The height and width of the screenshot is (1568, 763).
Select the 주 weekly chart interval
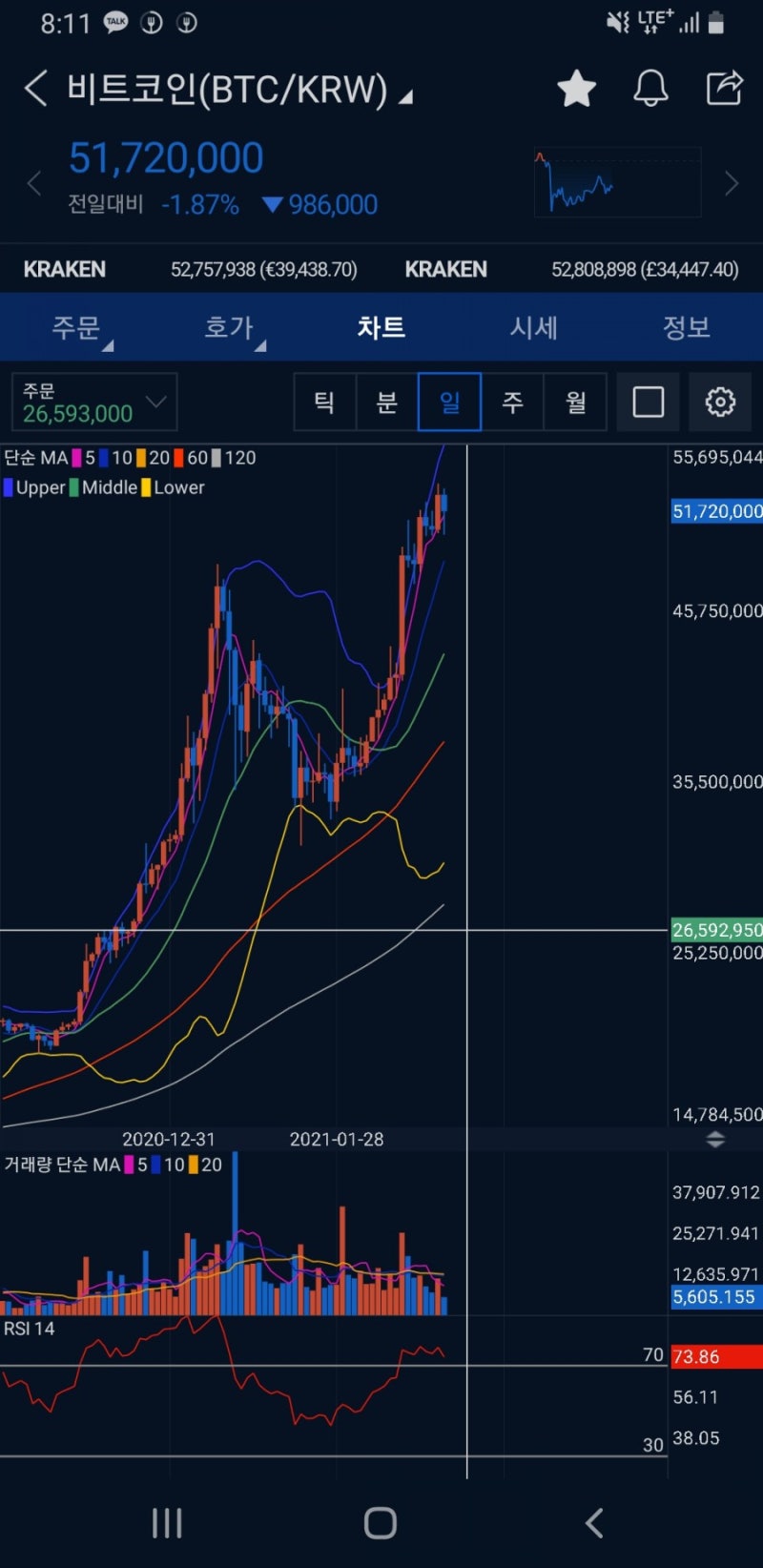tap(512, 402)
